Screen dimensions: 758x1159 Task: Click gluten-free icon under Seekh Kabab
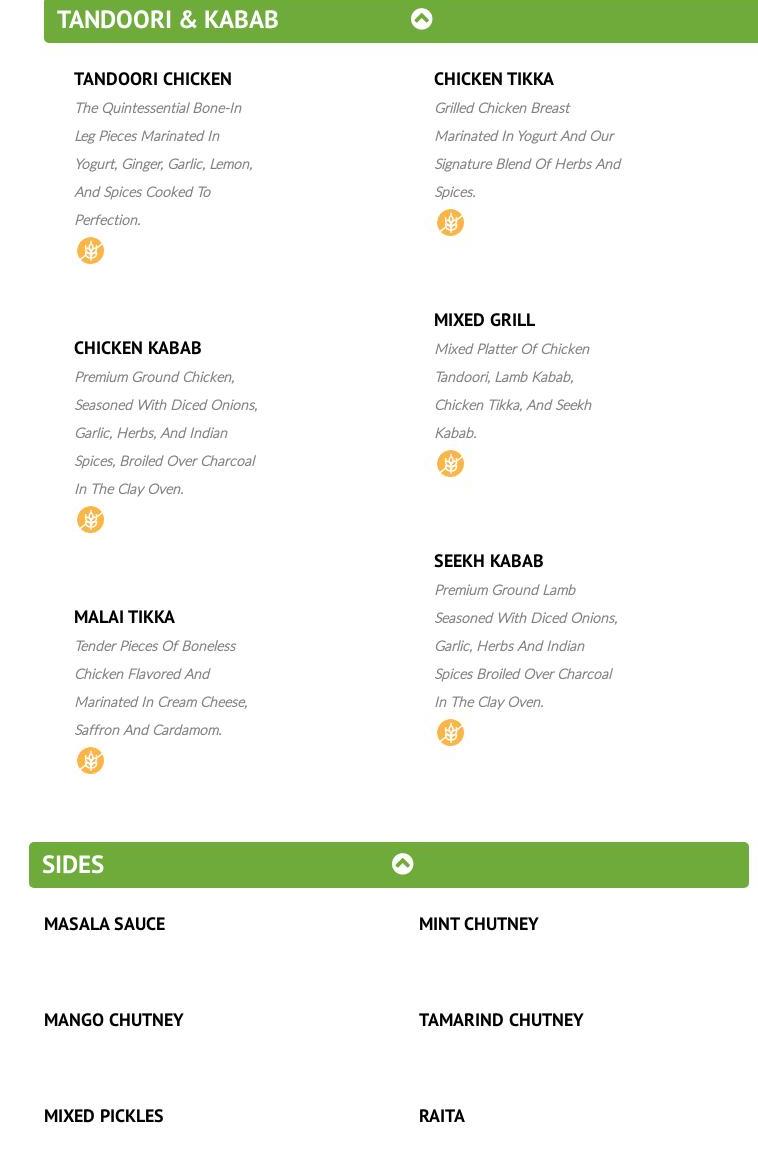point(450,733)
